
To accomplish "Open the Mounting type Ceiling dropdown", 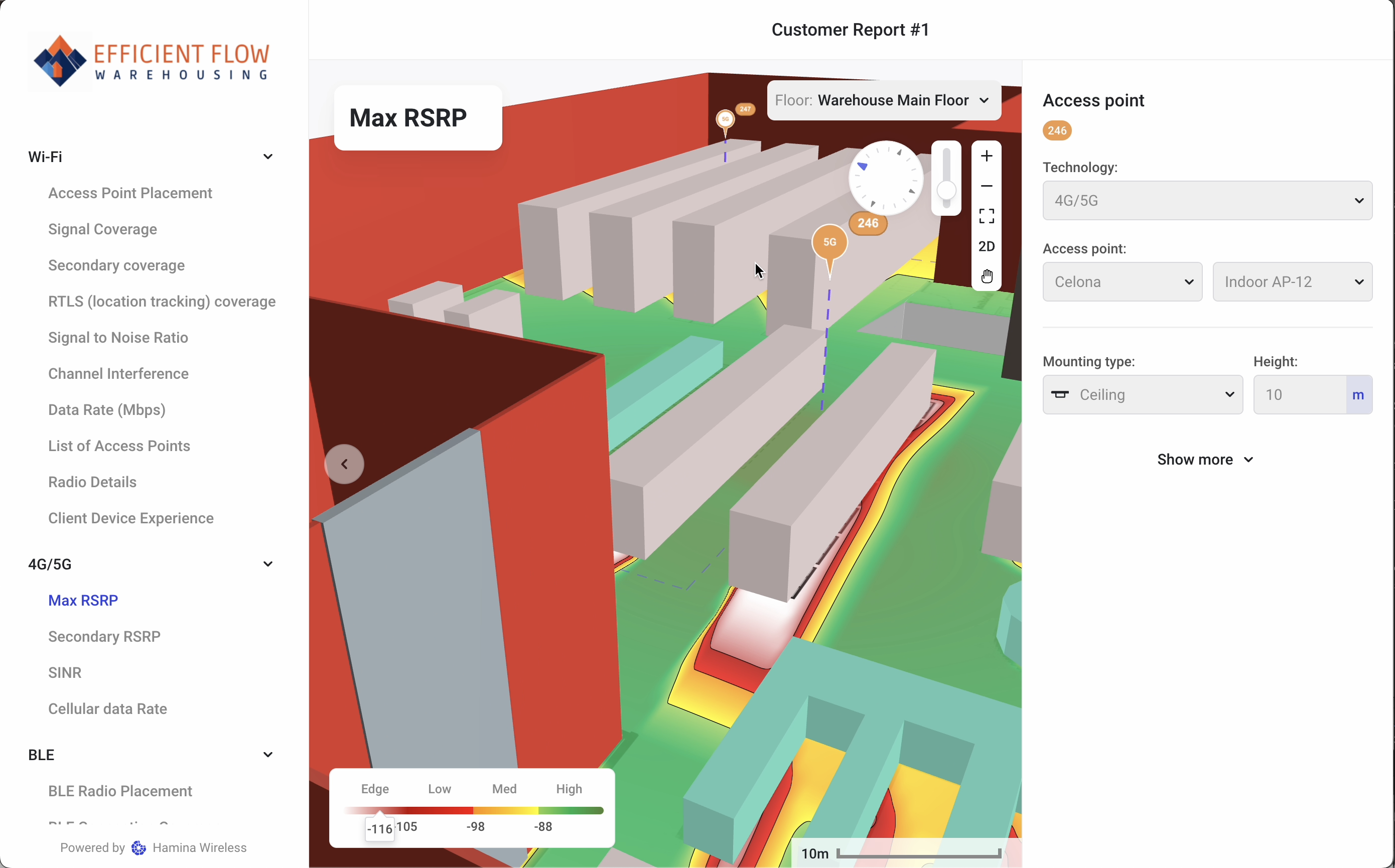I will [1143, 394].
